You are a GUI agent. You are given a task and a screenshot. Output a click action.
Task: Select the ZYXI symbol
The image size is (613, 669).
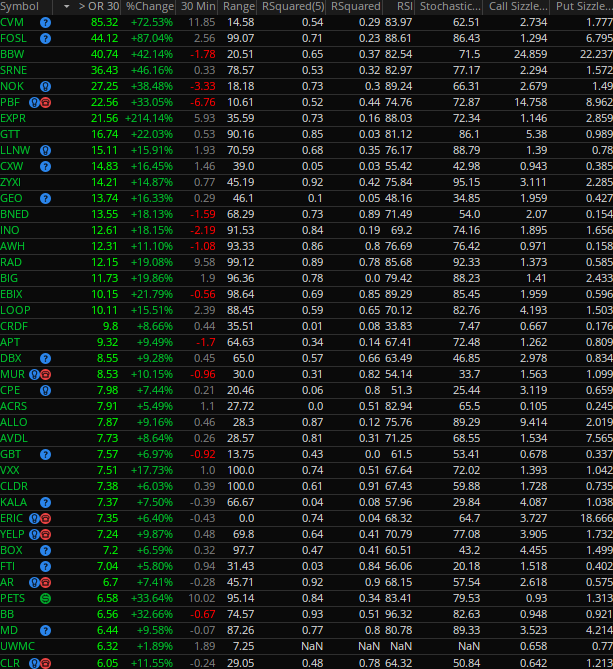point(11,183)
